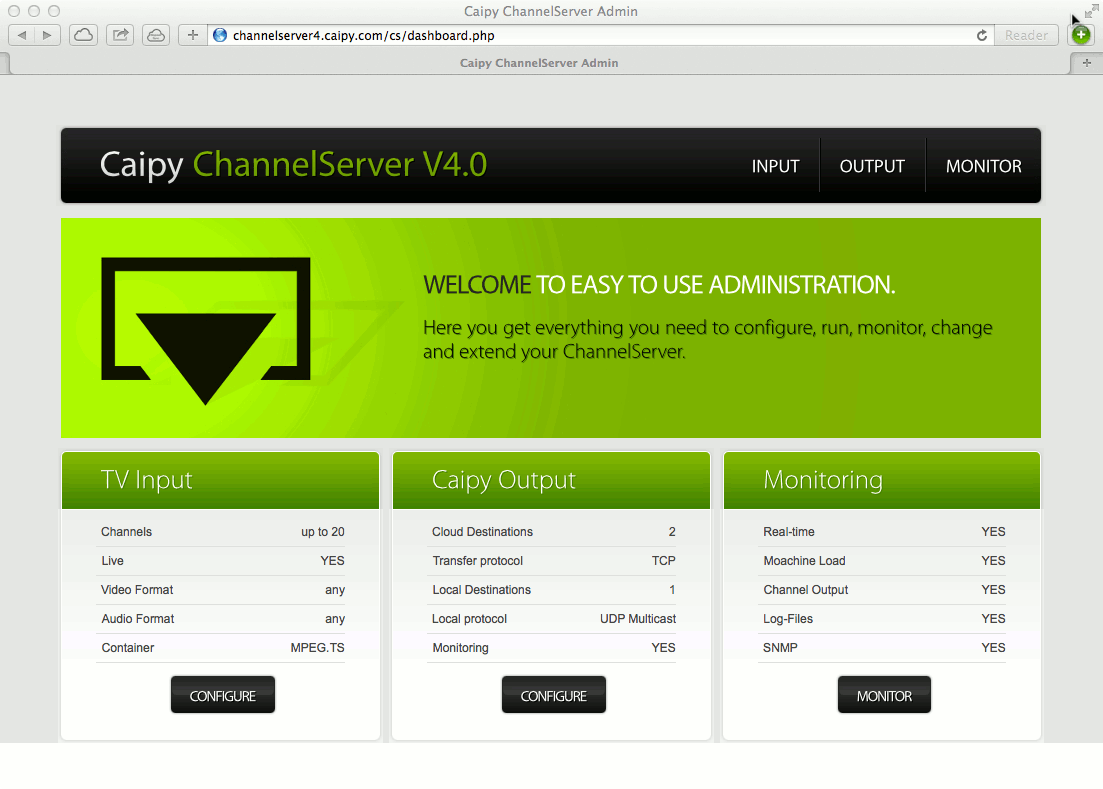Image resolution: width=1103 pixels, height=789 pixels.
Task: Click the second cloud toolbar icon
Action: pos(156,35)
